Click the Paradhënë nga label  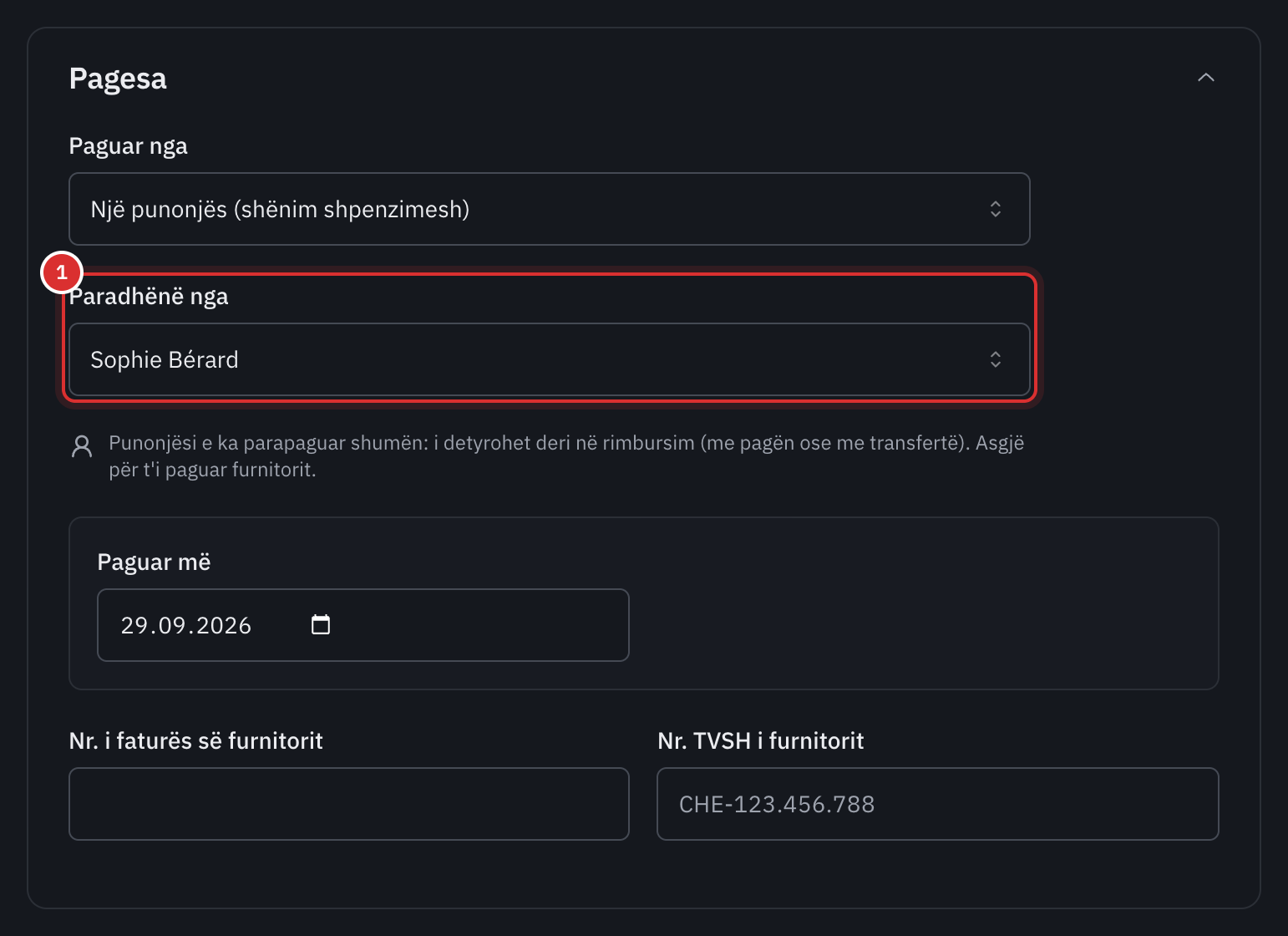[x=149, y=297]
